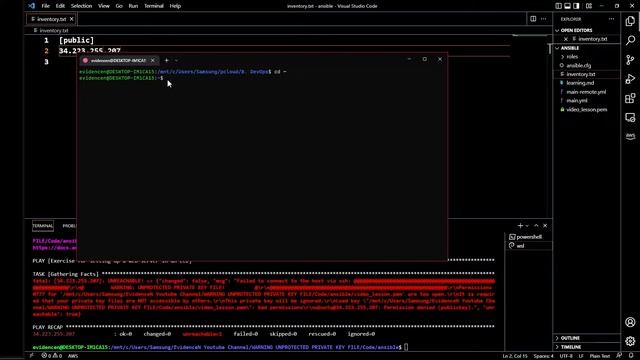Screen dimensions: 640x360
Task: Open the File menu
Action: point(45,6)
